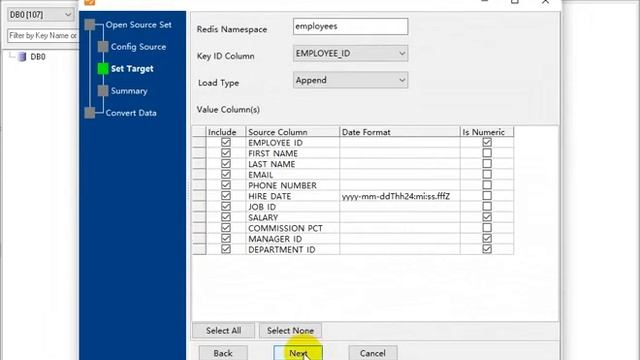Click the HIRE DATE date format cell
640x360 pixels.
click(400, 196)
